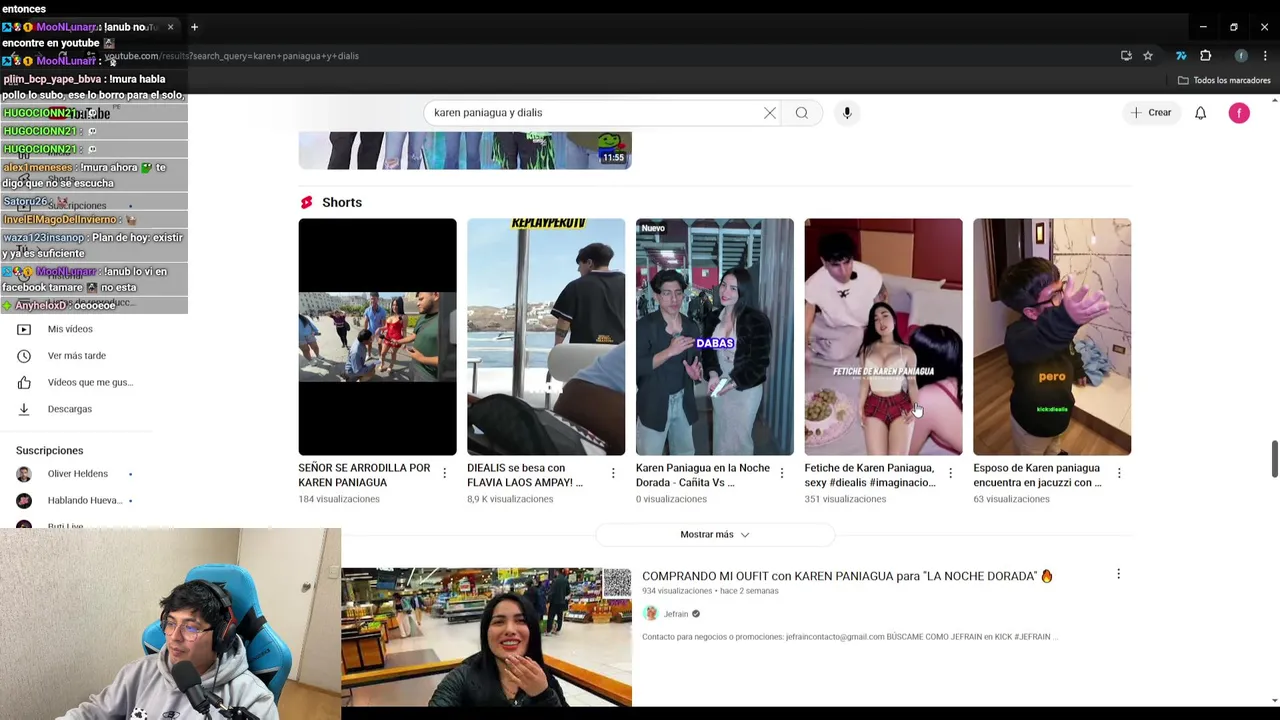Open options for 'Karen Paniagua en la Noche' short
1280x720 pixels.
point(782,473)
